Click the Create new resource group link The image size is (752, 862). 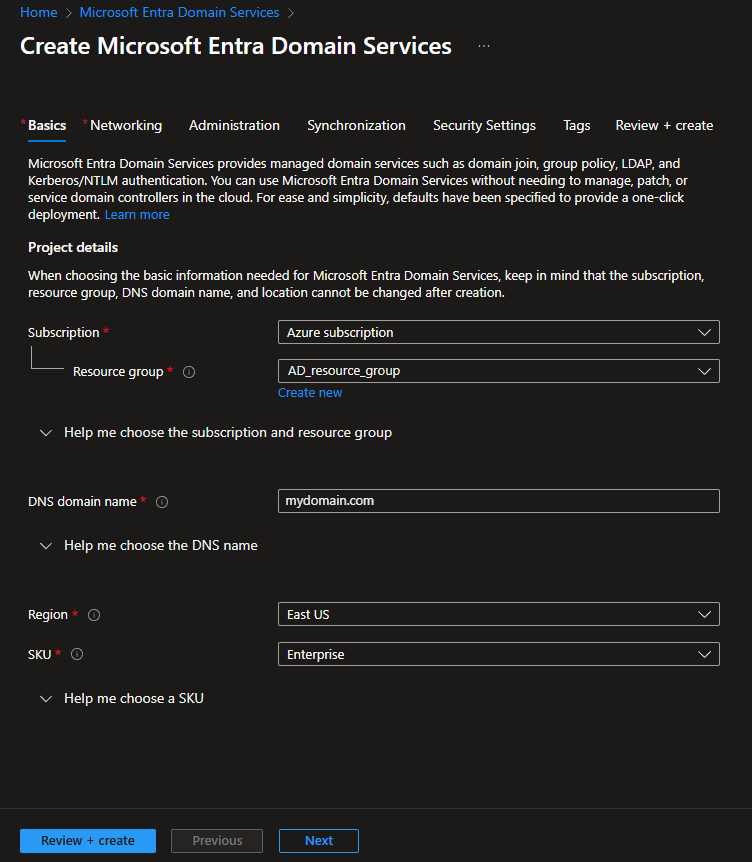pos(310,393)
